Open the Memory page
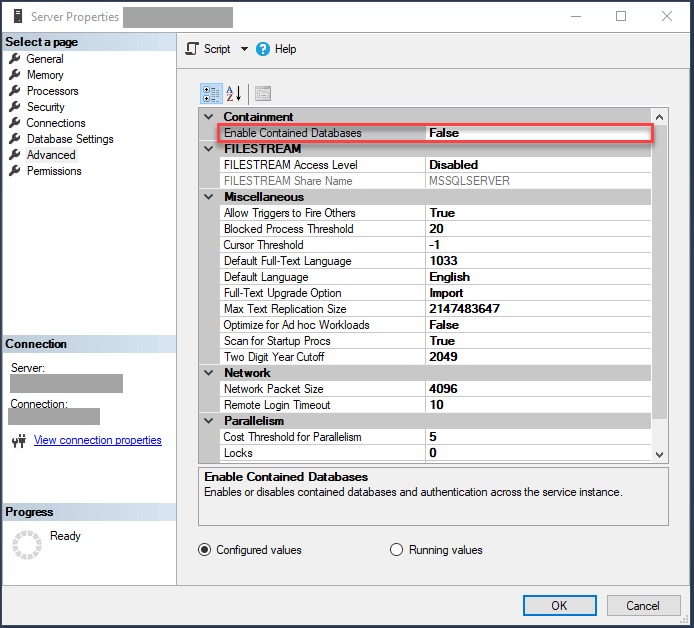The image size is (694, 628). click(45, 75)
